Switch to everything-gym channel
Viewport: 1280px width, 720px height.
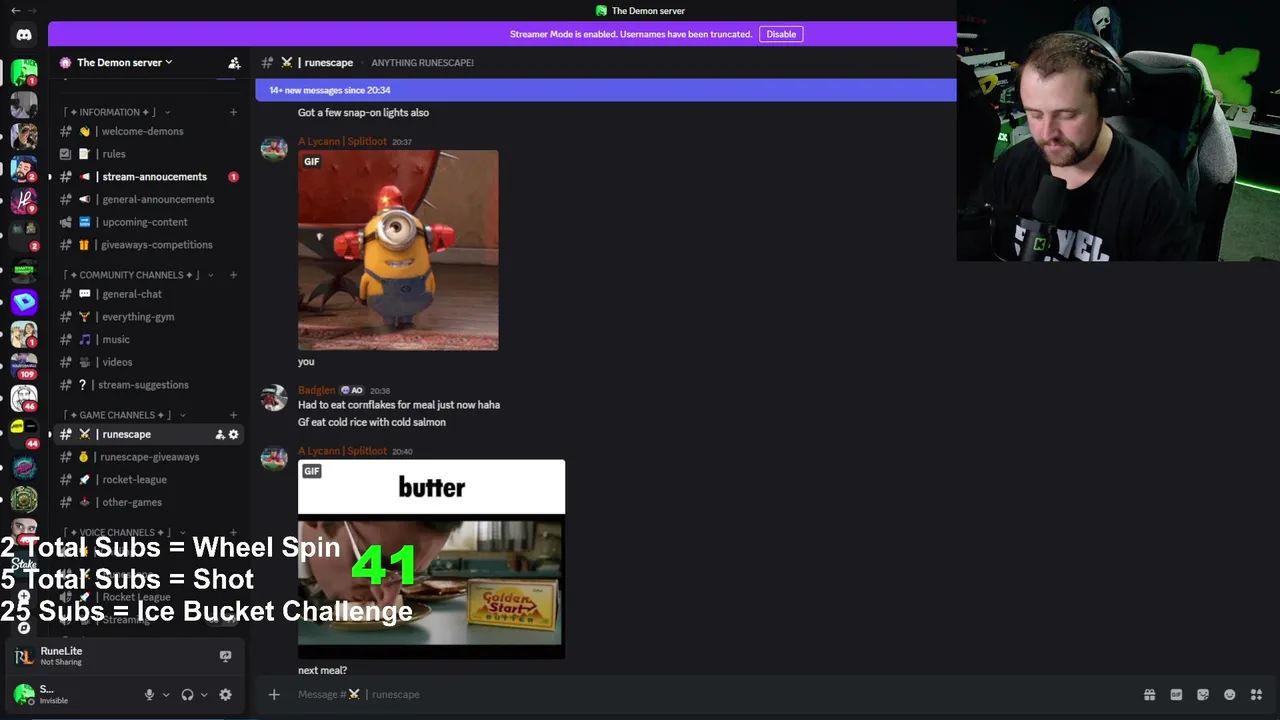pos(147,317)
